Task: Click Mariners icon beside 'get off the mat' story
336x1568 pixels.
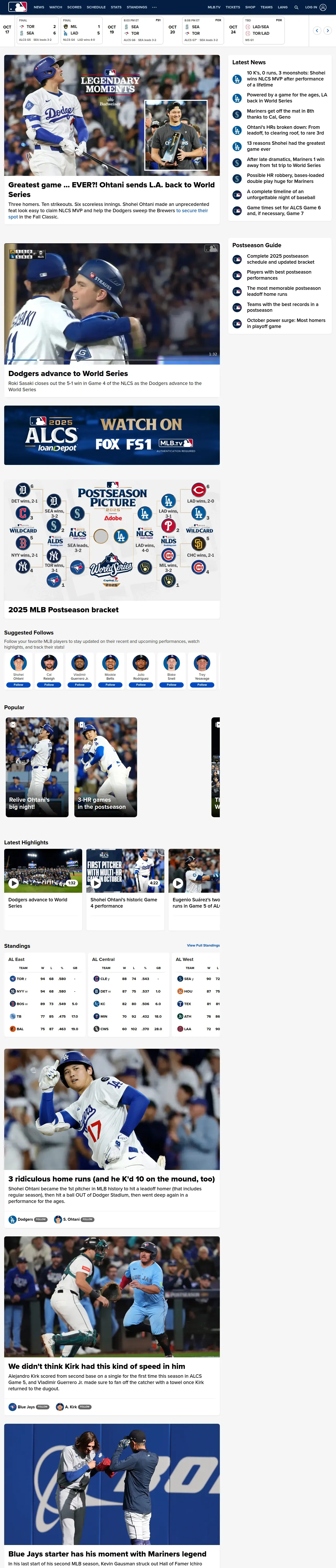Action: pyautogui.click(x=237, y=114)
